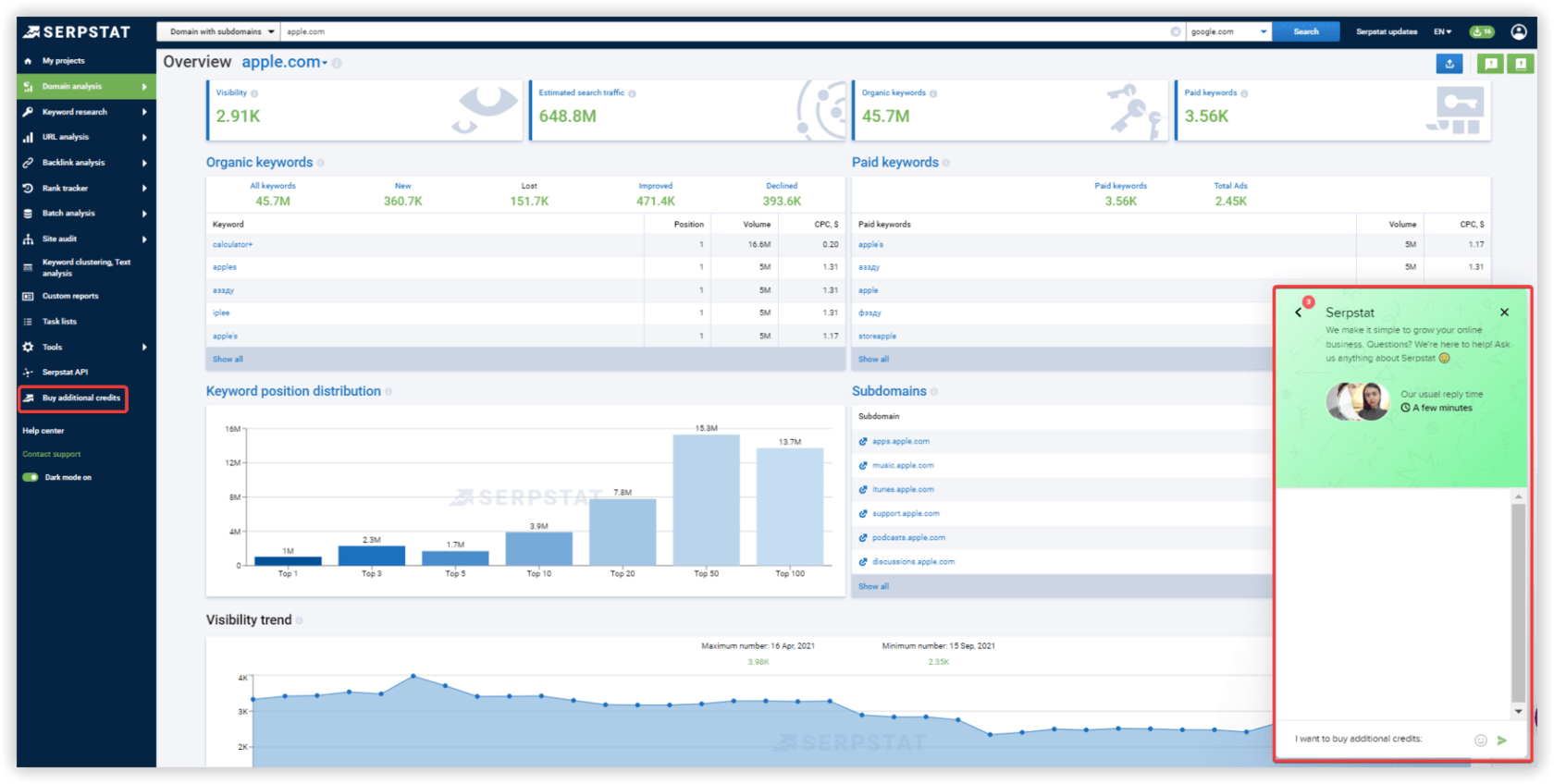Screen dimensions: 1554x784
Task: Select Custom reports from the sidebar
Action: pos(70,297)
